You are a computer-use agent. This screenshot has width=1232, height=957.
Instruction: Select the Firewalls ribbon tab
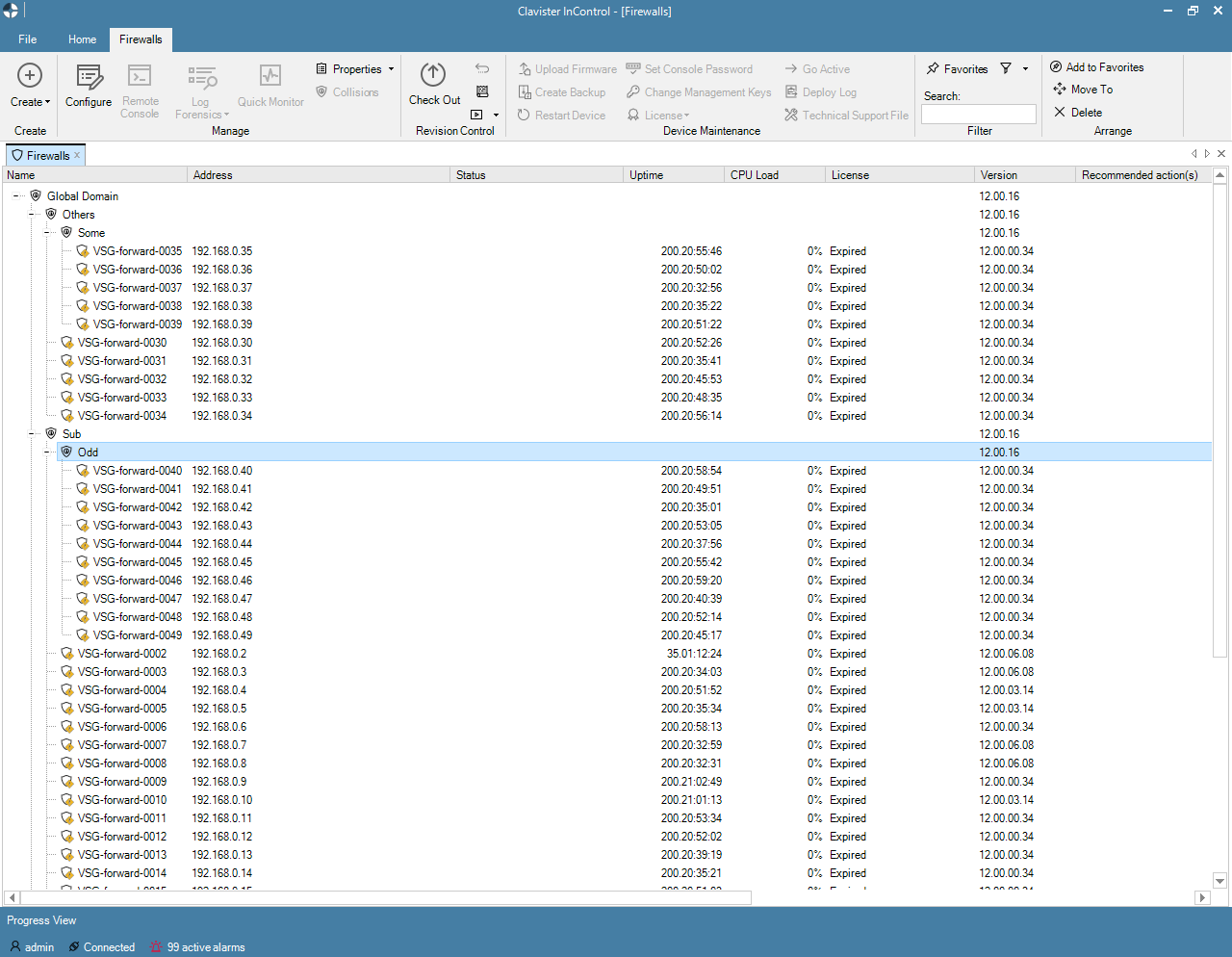141,39
